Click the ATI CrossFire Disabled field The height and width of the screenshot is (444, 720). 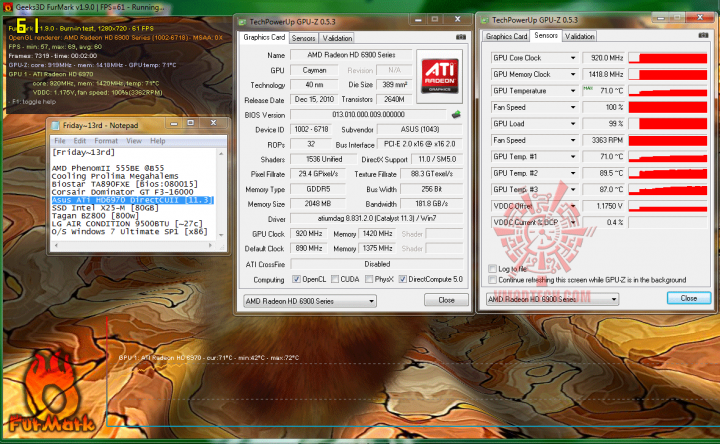click(x=377, y=264)
